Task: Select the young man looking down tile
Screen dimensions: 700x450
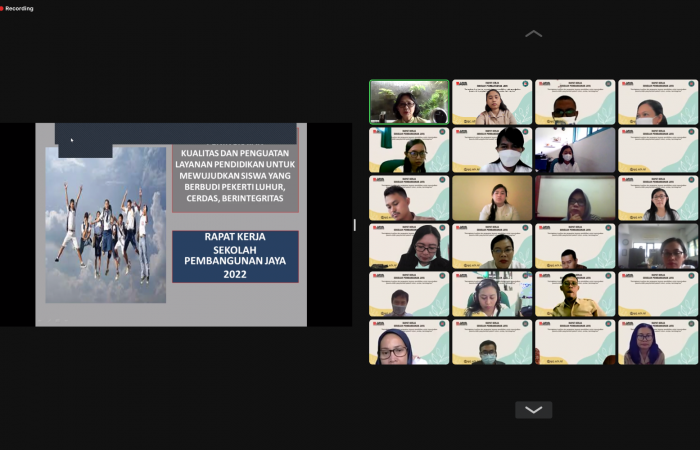Action: (x=409, y=198)
